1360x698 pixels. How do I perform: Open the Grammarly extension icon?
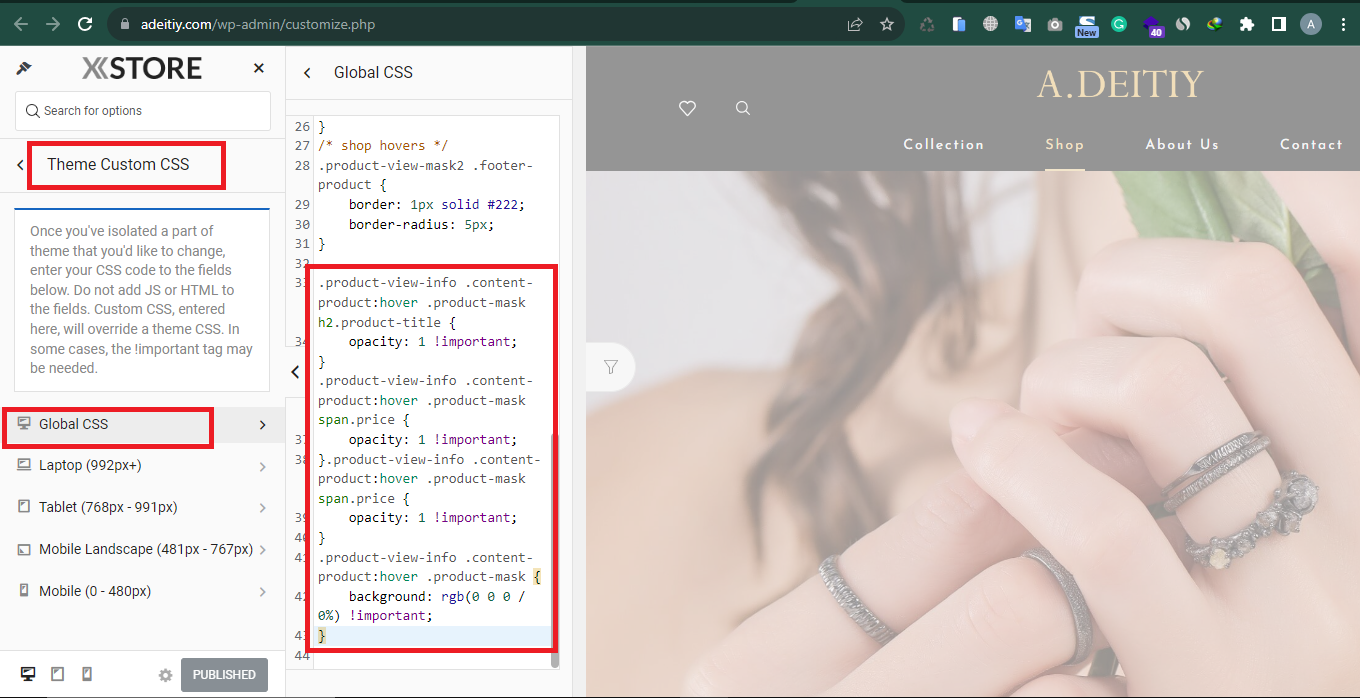(x=1119, y=24)
